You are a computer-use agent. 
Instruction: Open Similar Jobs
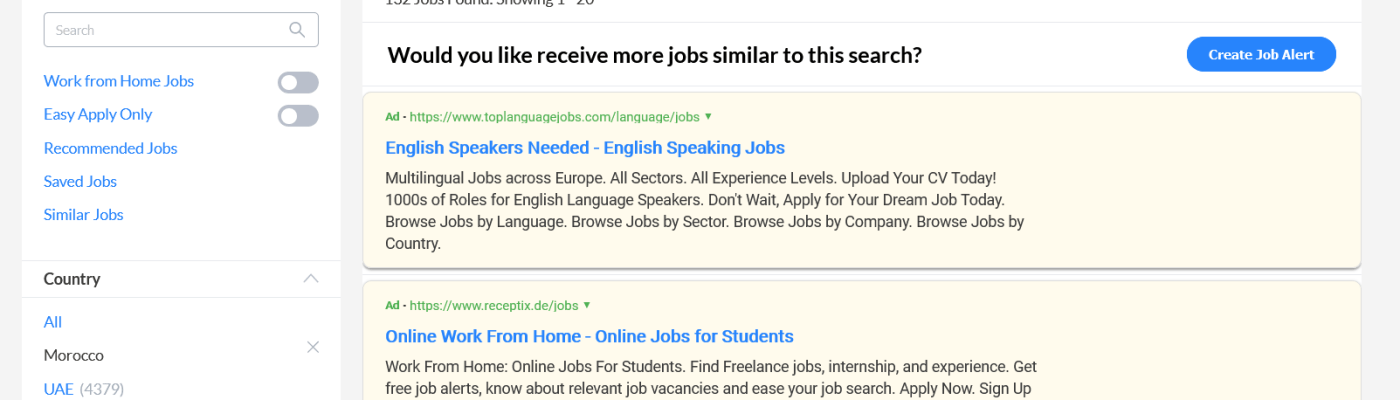click(83, 214)
